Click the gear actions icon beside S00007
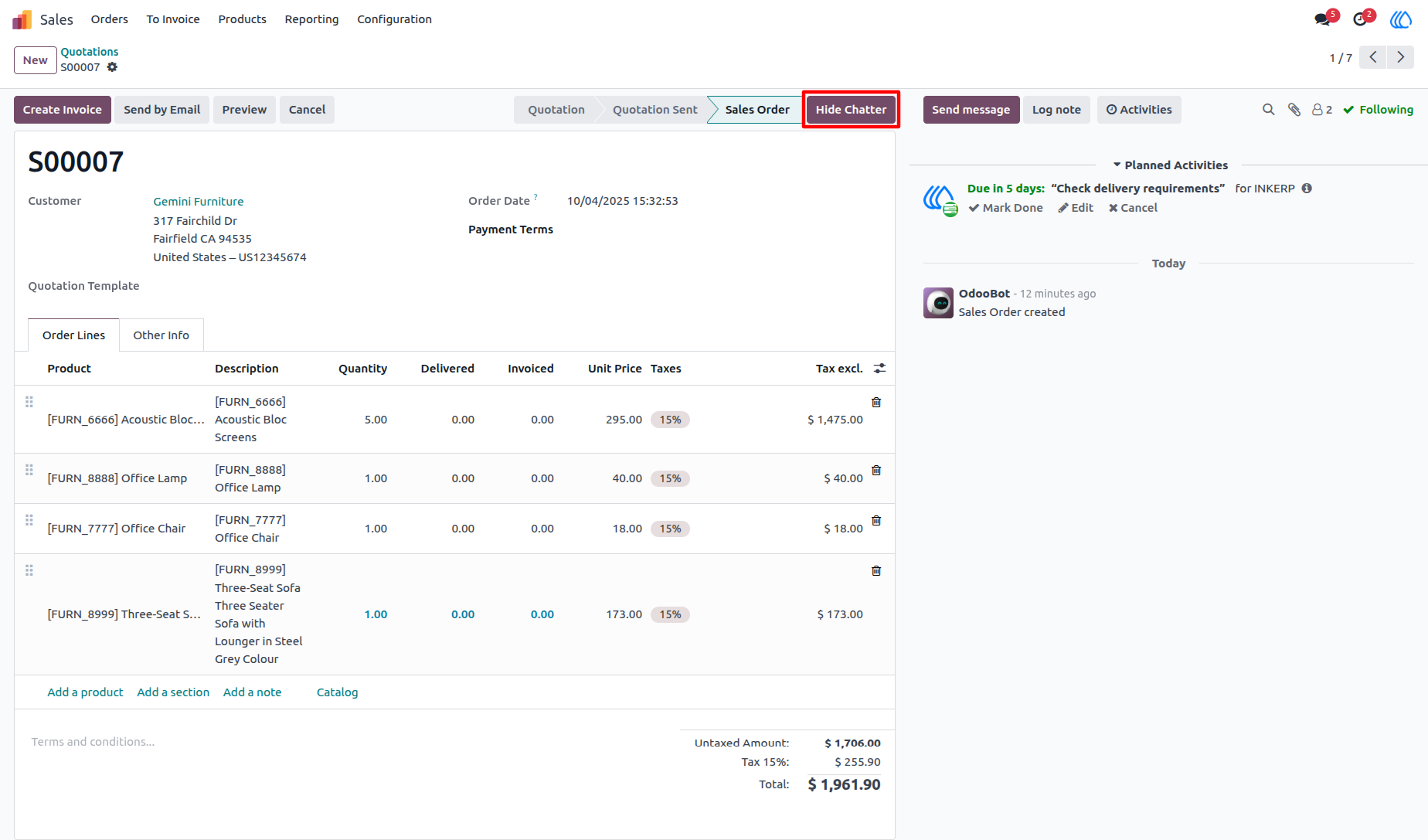This screenshot has width=1428, height=840. pyautogui.click(x=112, y=67)
